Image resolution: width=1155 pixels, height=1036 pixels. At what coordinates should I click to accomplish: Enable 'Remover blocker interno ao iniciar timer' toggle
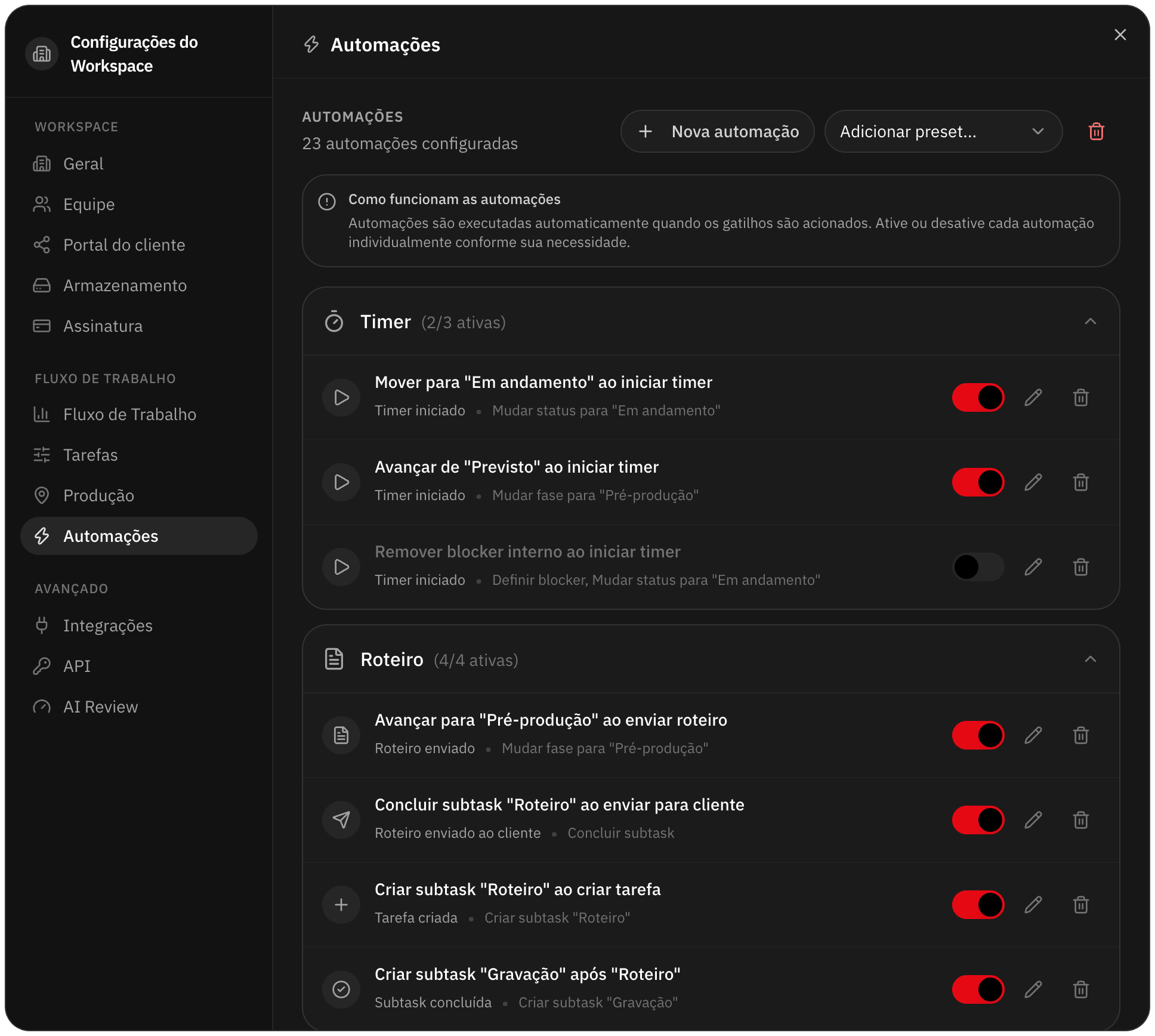(x=978, y=567)
